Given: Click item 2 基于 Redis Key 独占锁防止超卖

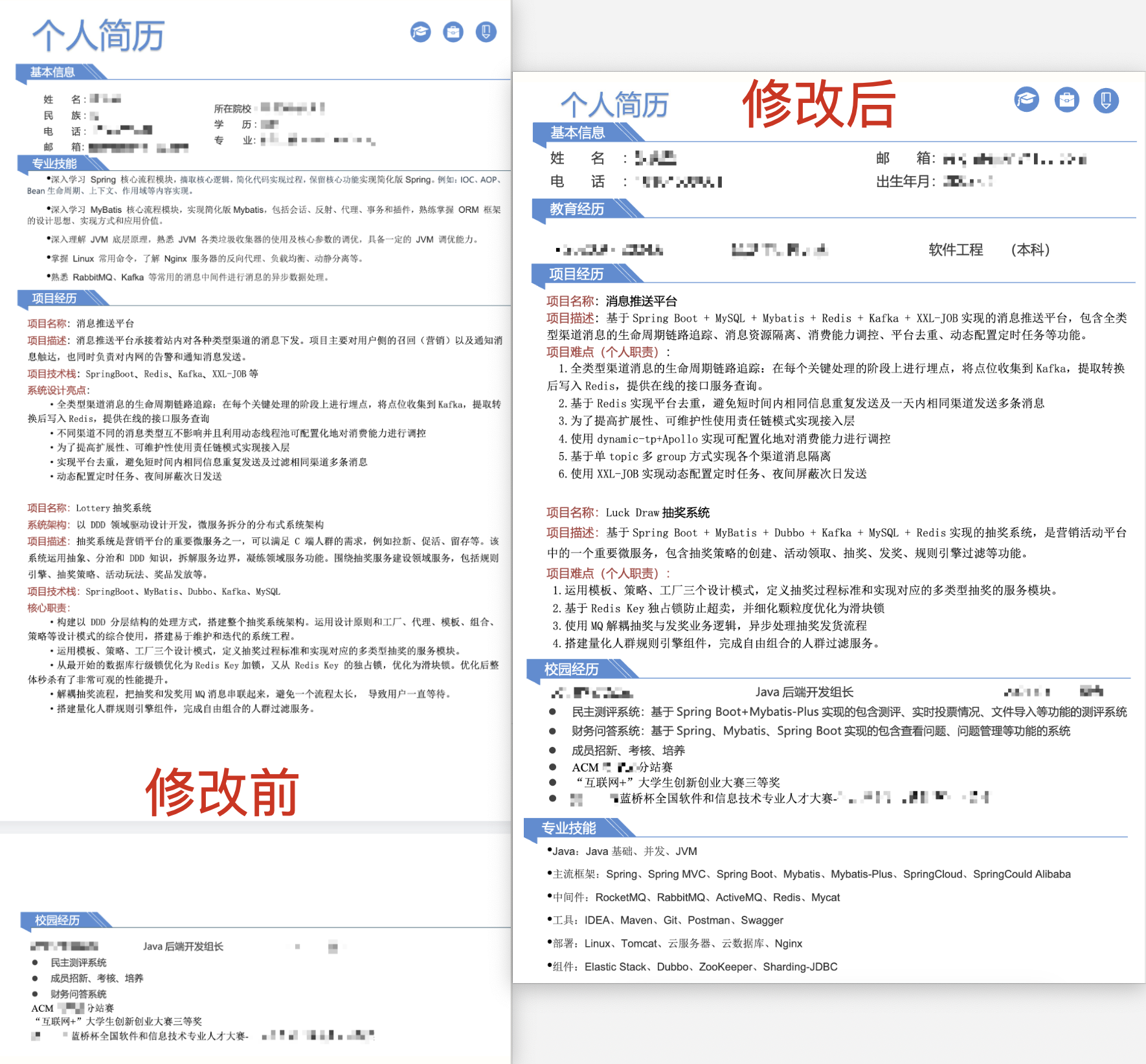Looking at the screenshot, I should click(718, 608).
